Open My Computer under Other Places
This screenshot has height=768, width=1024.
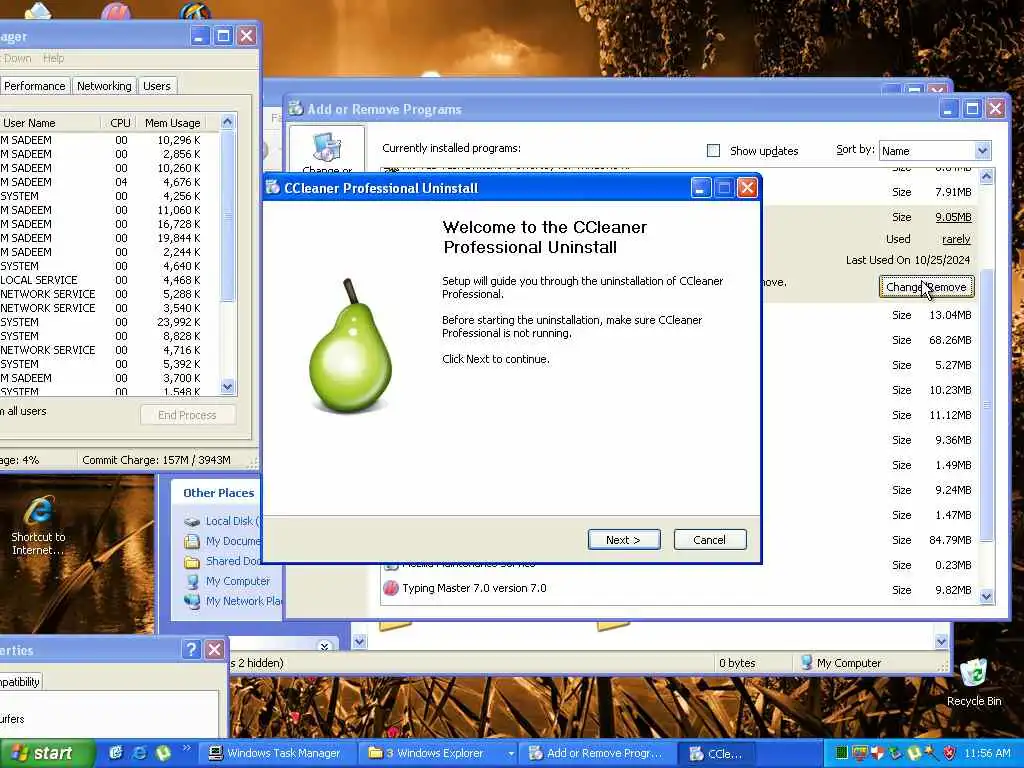pos(238,581)
